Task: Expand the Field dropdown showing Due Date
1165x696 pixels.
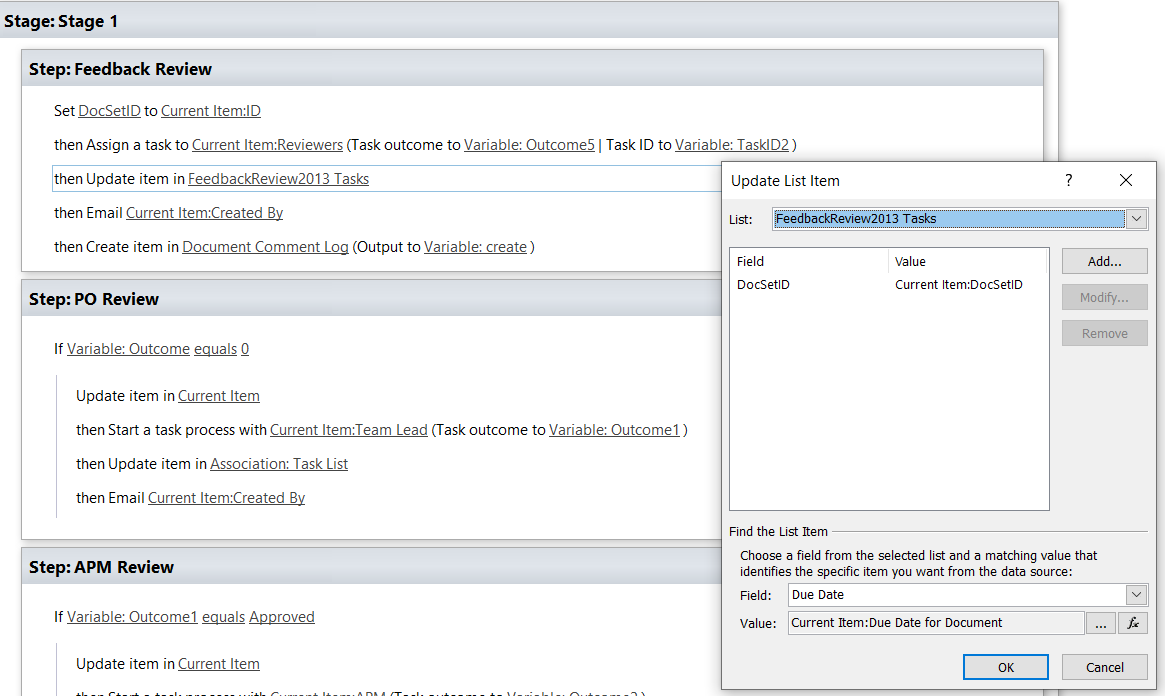Action: (1136, 594)
